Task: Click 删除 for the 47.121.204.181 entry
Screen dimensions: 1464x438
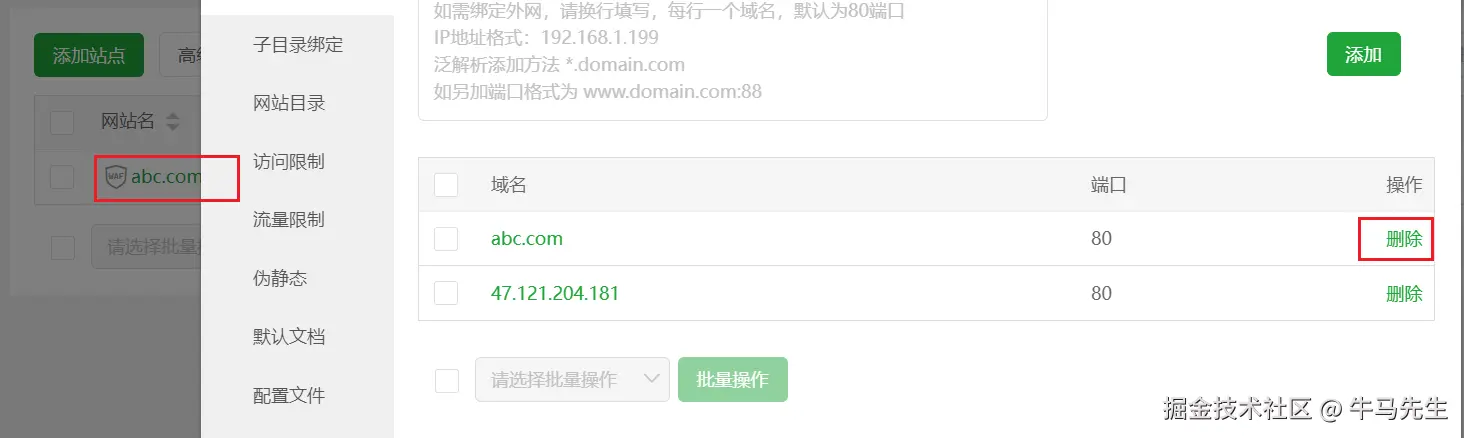Action: click(1404, 293)
